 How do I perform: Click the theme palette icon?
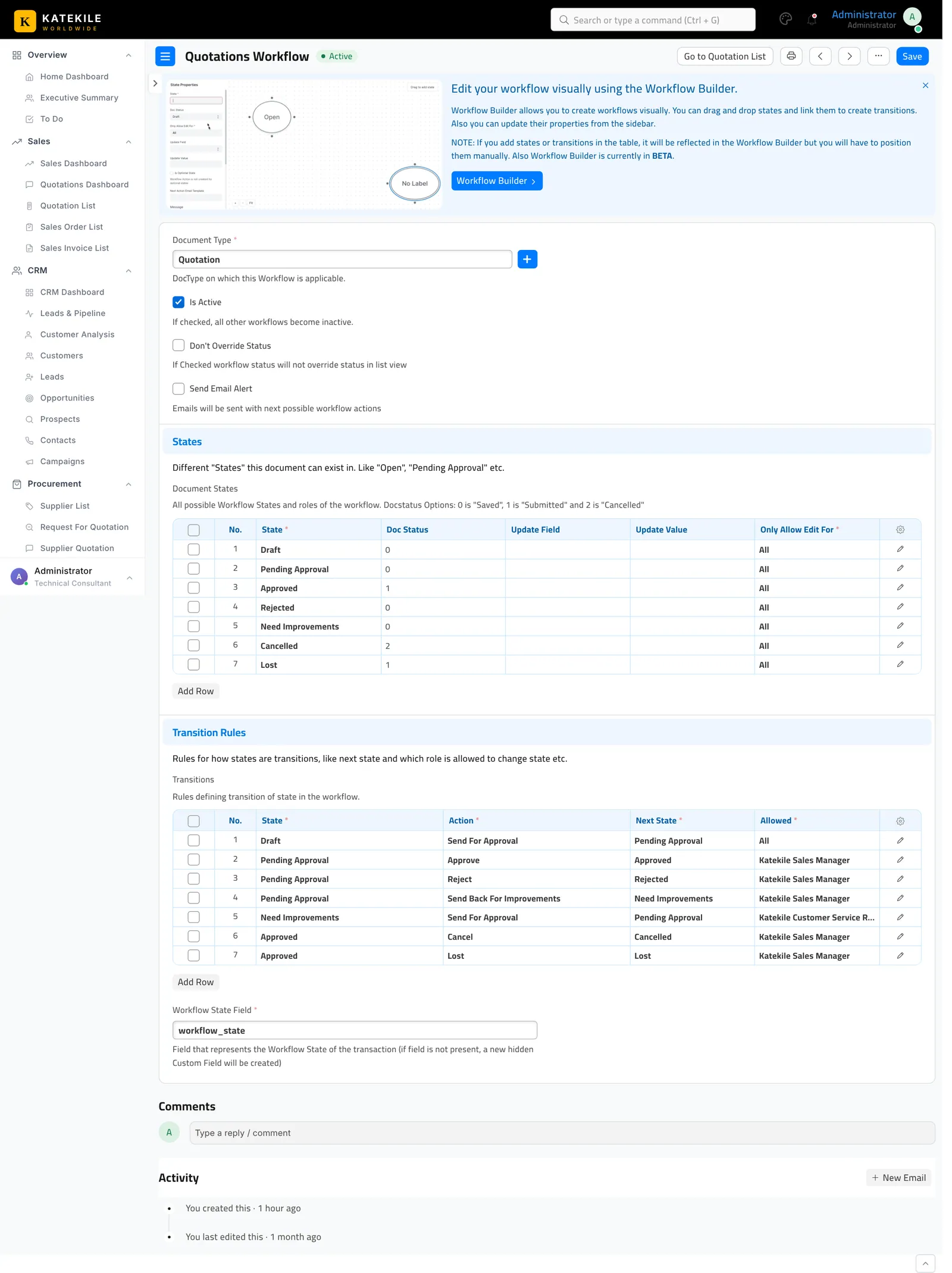[x=785, y=20]
